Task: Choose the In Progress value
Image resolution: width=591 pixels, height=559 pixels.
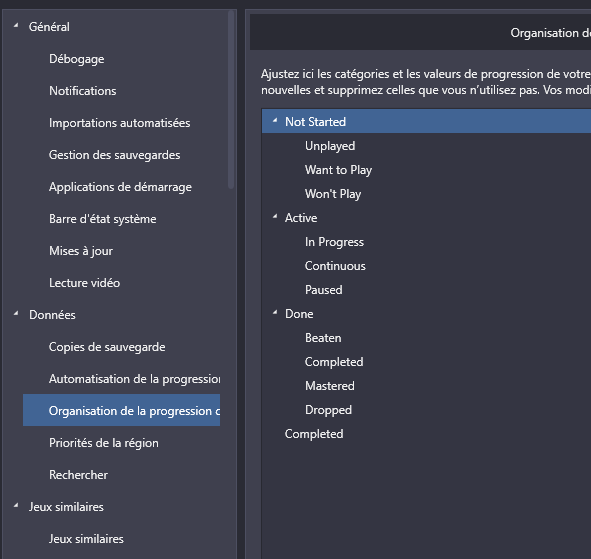Action: click(334, 242)
